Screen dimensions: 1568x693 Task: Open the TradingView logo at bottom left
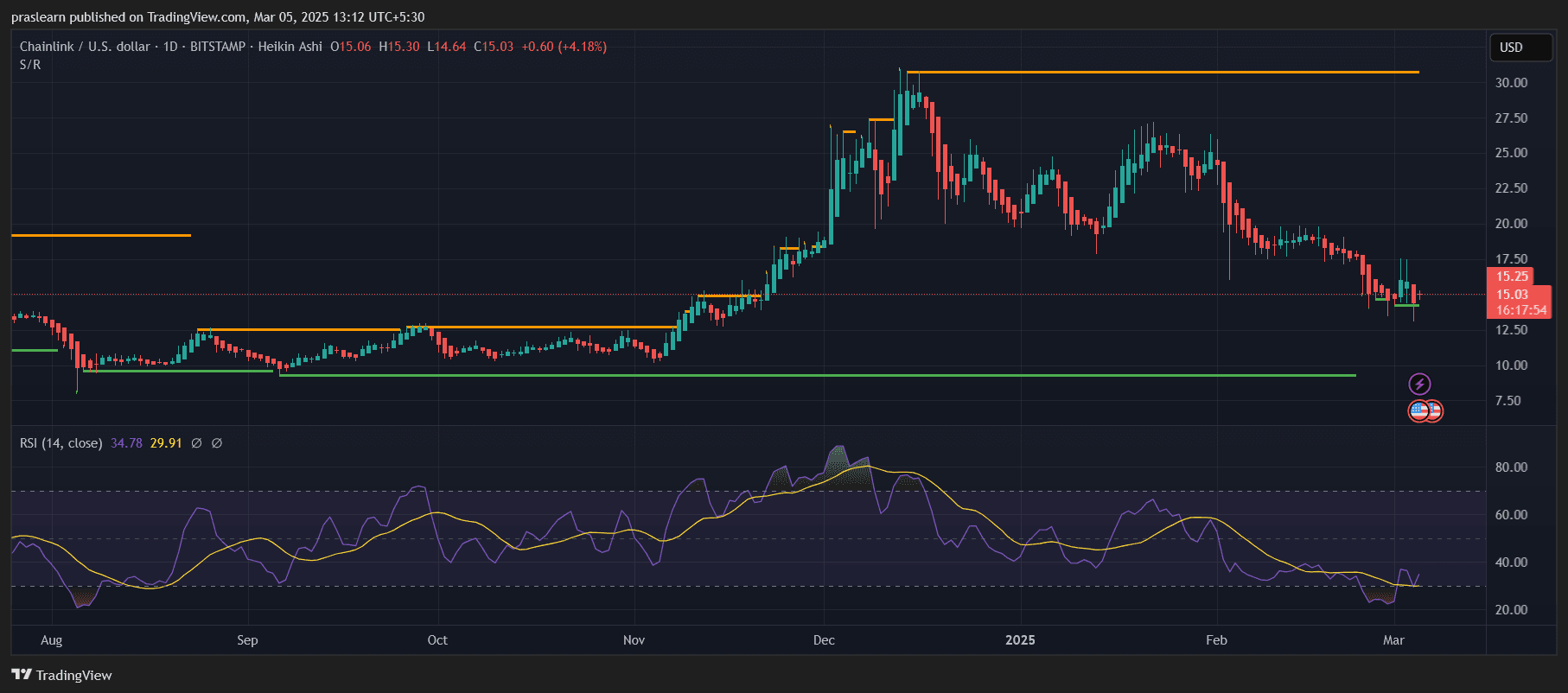(61, 675)
